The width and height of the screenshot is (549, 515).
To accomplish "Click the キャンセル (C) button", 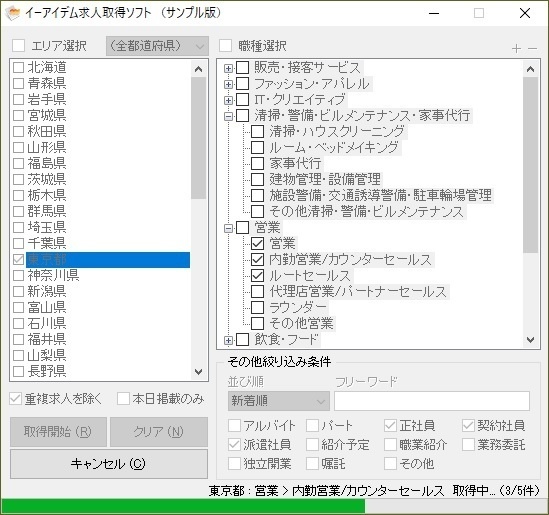I will pos(109,464).
